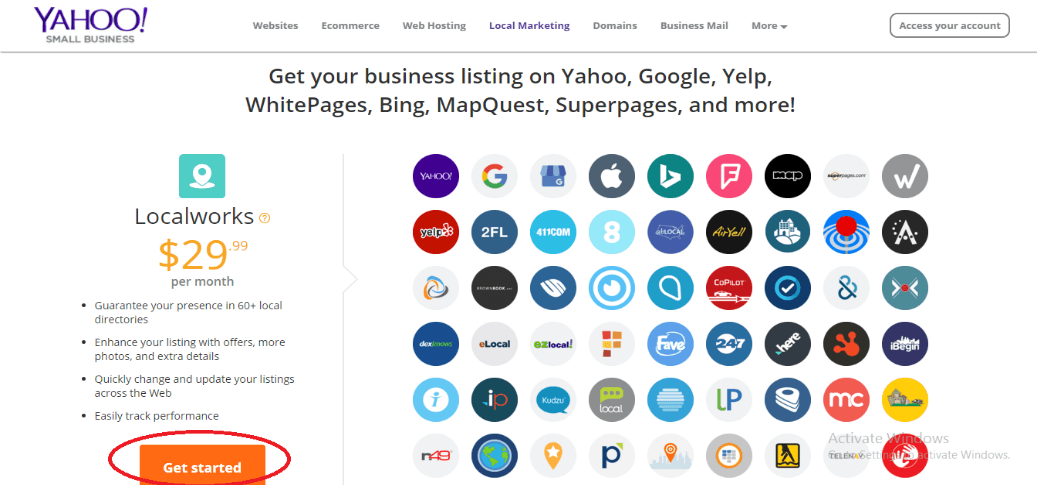Select the blue striped globe icon
The width and height of the screenshot is (1037, 485).
coord(671,400)
